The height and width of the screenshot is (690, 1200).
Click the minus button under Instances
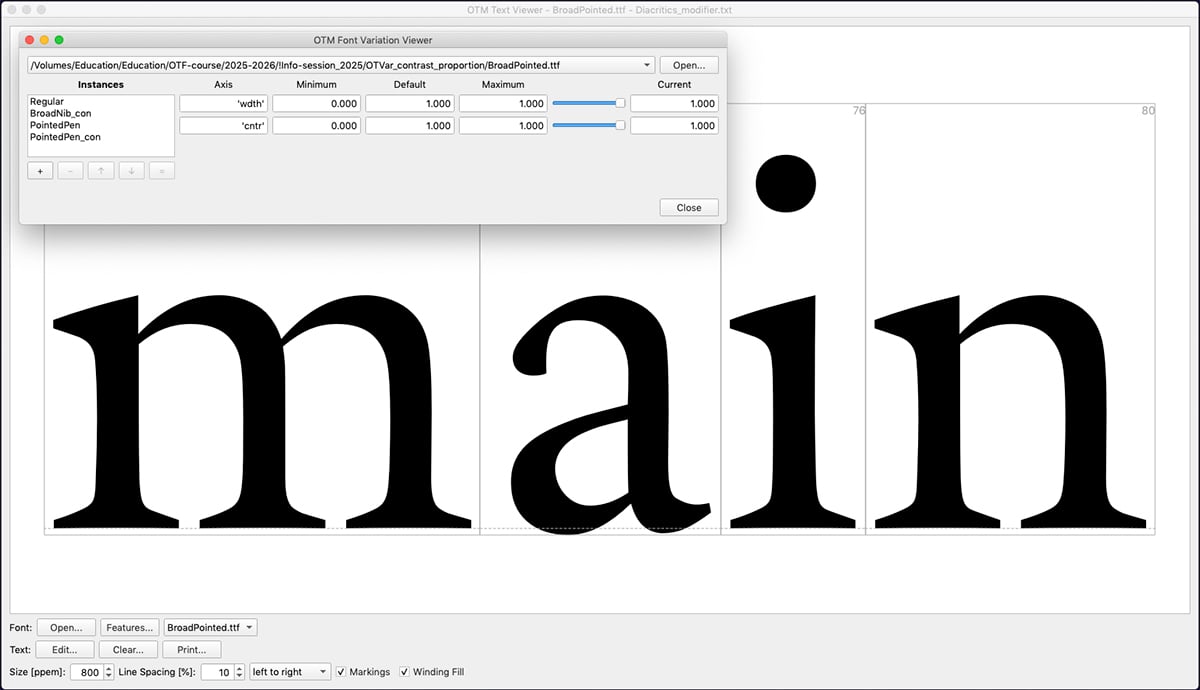71,171
